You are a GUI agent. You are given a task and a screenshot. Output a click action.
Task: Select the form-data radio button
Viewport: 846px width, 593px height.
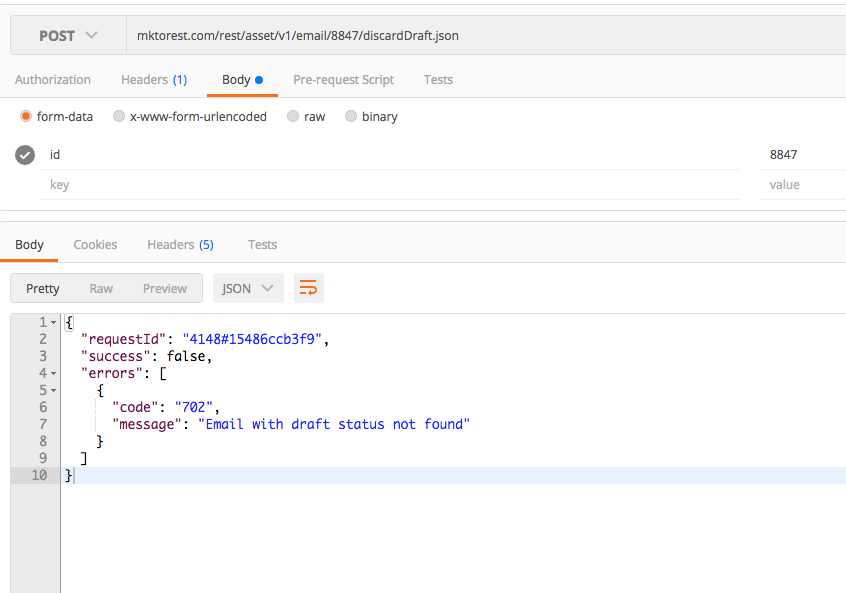click(x=26, y=116)
